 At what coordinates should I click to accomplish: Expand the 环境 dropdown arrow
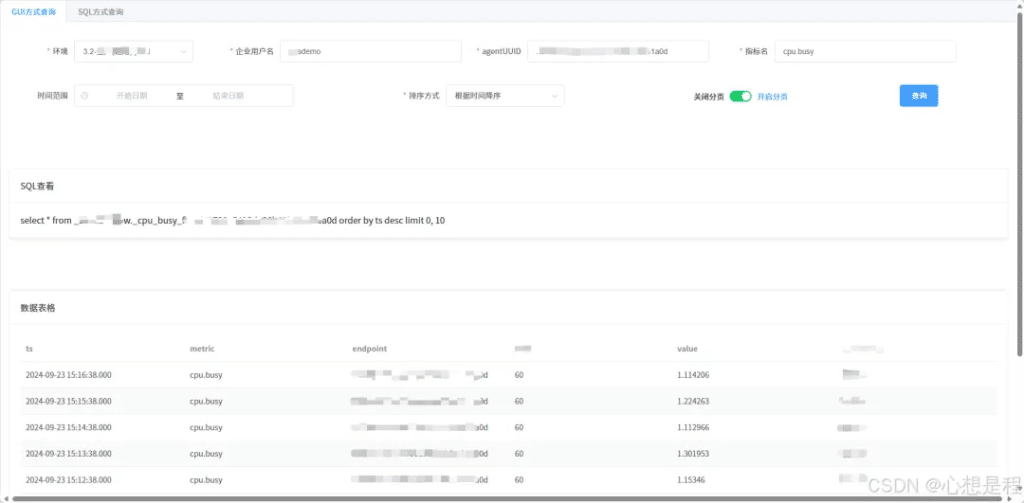tap(183, 51)
